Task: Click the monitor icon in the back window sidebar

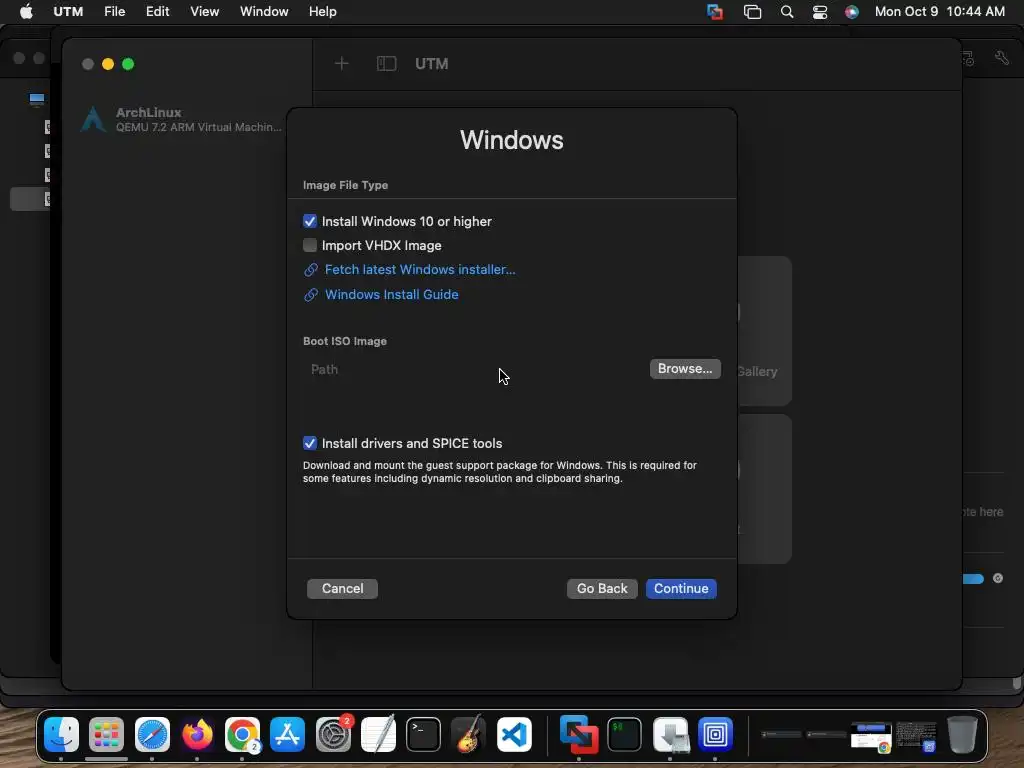Action: click(37, 99)
